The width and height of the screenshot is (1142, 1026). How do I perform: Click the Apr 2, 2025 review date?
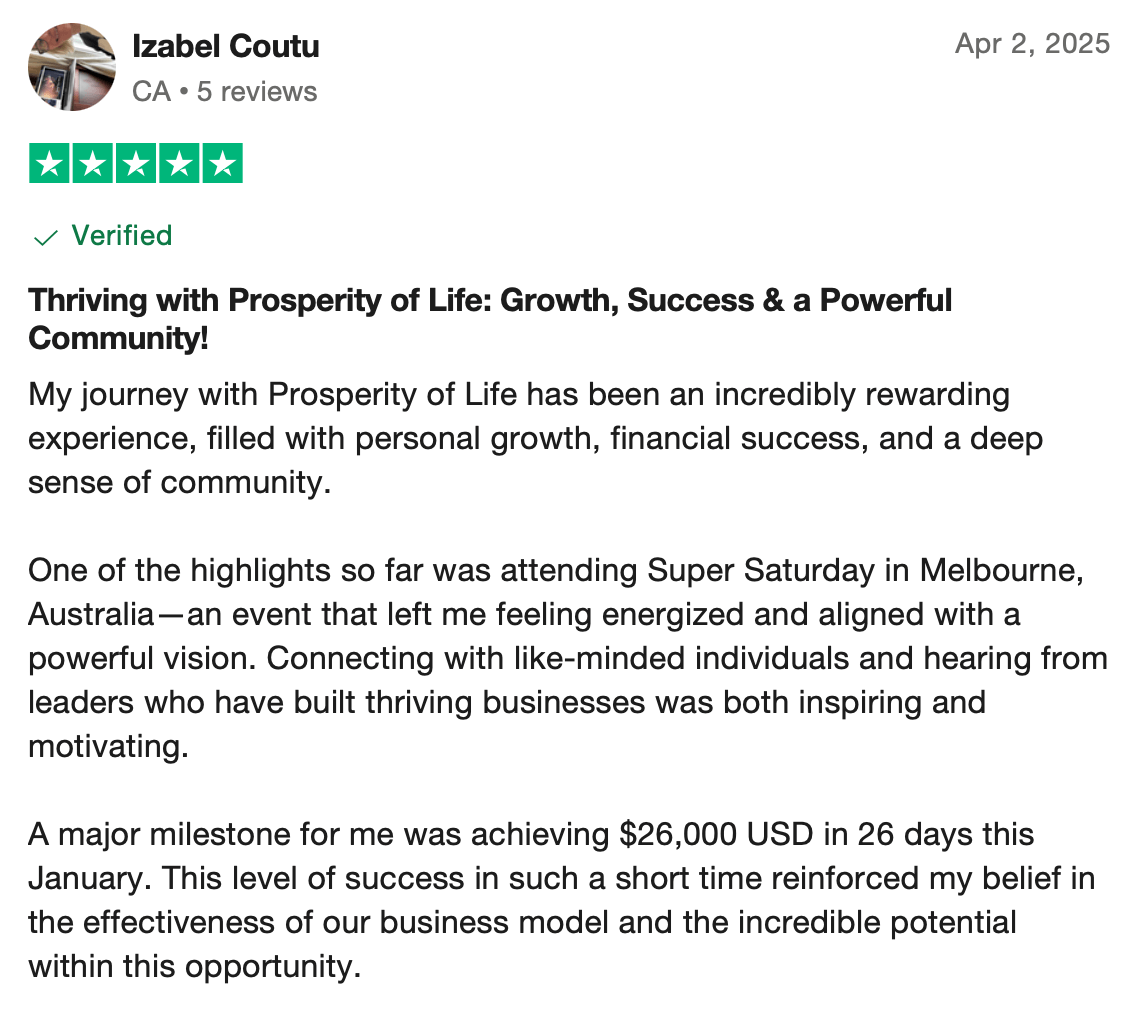(x=1032, y=44)
